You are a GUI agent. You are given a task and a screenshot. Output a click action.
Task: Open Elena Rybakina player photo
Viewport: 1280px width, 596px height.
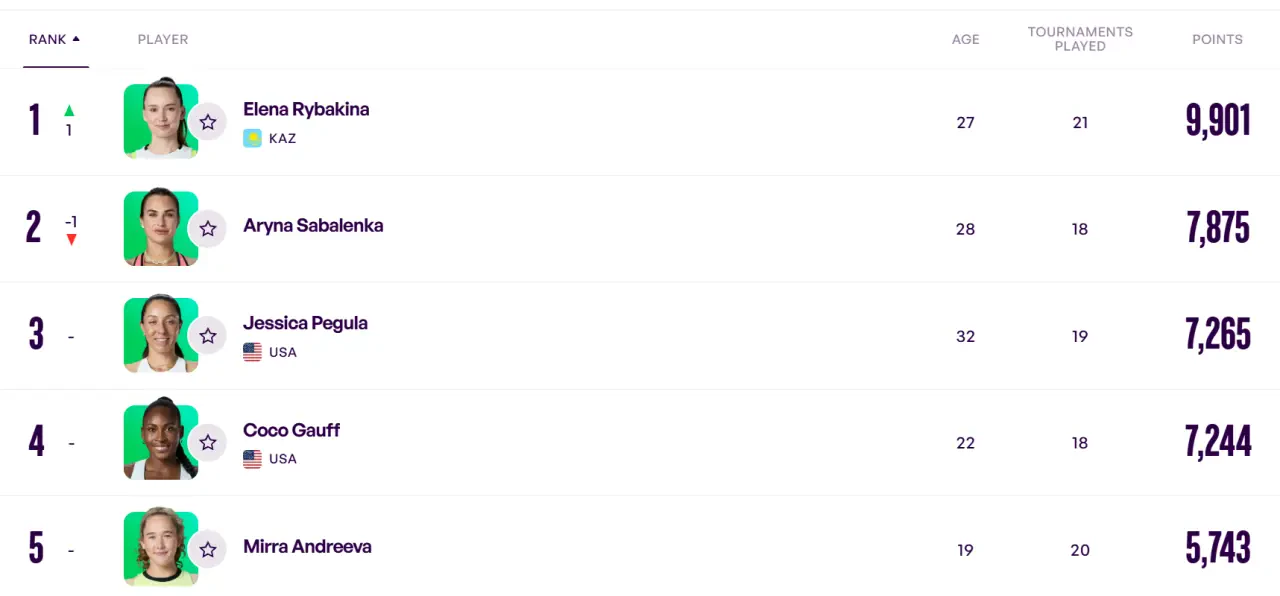point(161,121)
